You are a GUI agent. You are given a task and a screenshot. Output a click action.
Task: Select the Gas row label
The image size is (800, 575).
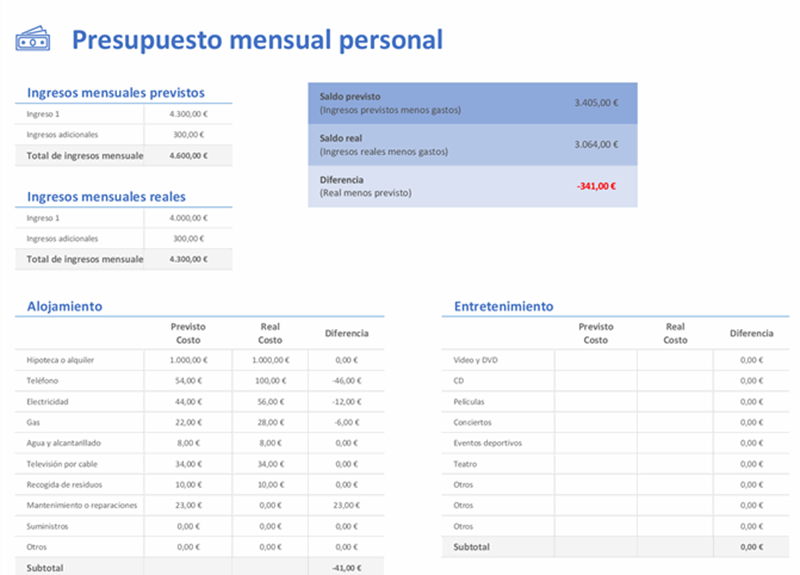(33, 422)
